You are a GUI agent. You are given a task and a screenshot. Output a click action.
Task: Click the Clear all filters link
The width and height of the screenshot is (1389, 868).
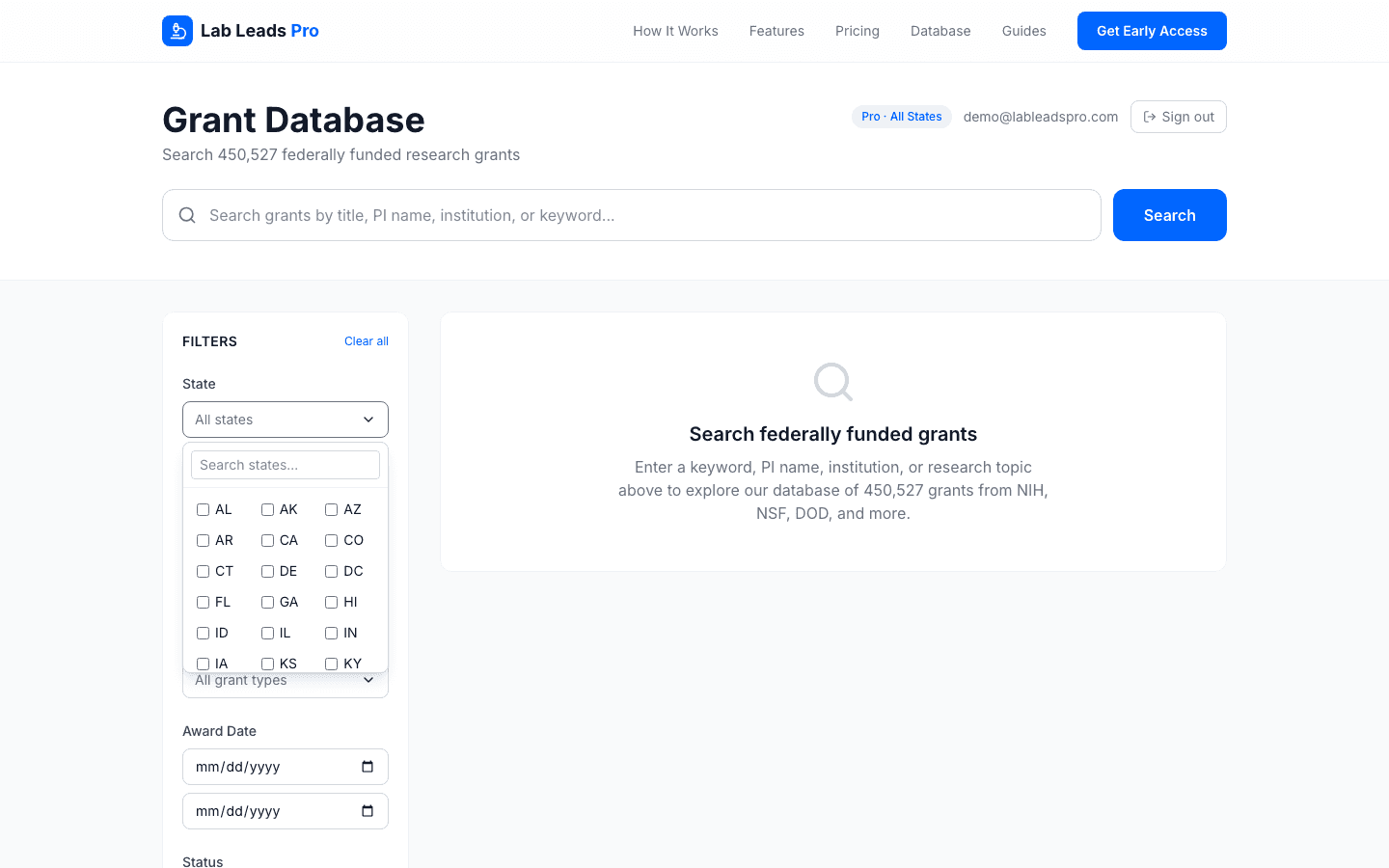[367, 341]
